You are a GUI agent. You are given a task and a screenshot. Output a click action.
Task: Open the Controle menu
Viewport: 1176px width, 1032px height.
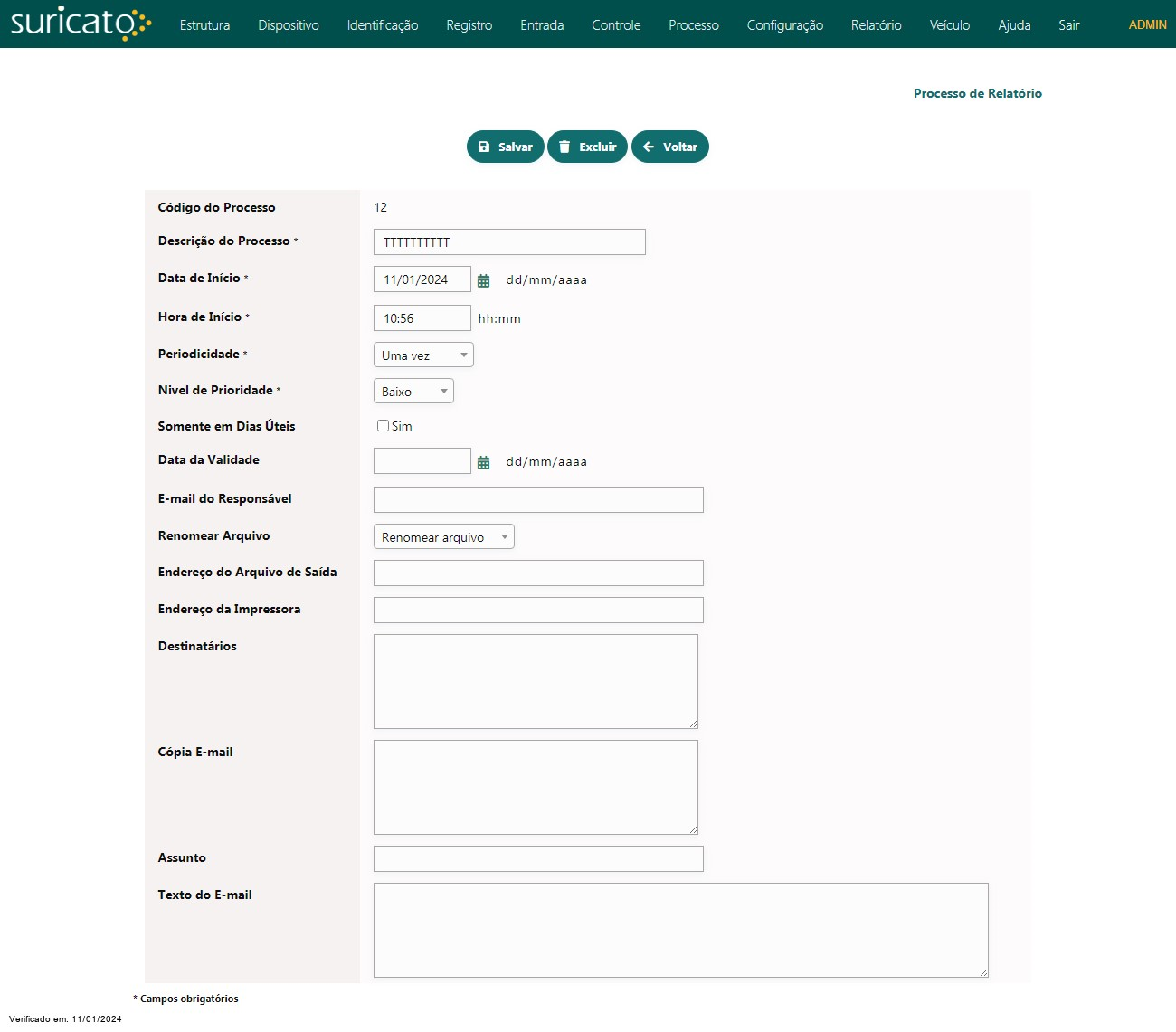pos(616,25)
